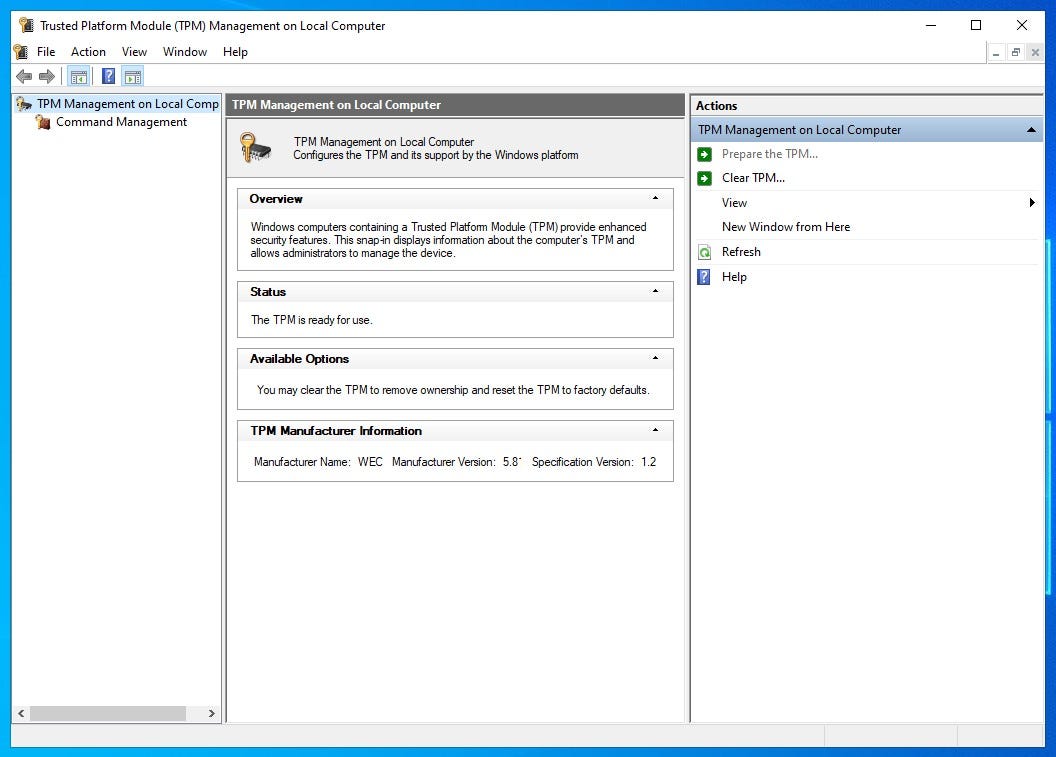
Task: Select Clear TPM... action
Action: [x=753, y=178]
